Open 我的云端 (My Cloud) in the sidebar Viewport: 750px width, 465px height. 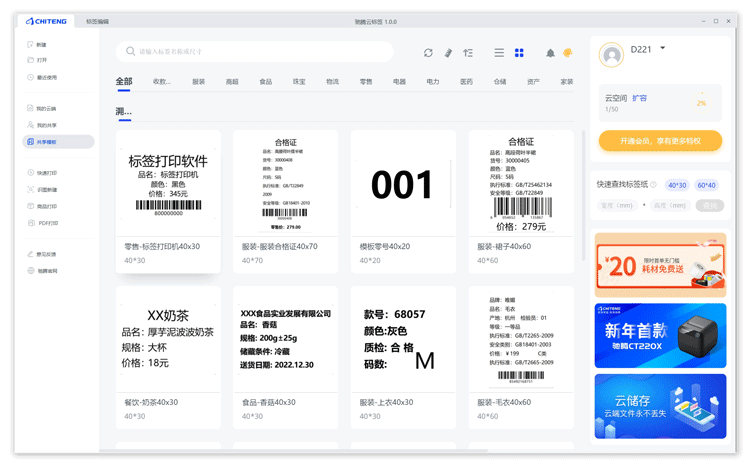[46, 108]
